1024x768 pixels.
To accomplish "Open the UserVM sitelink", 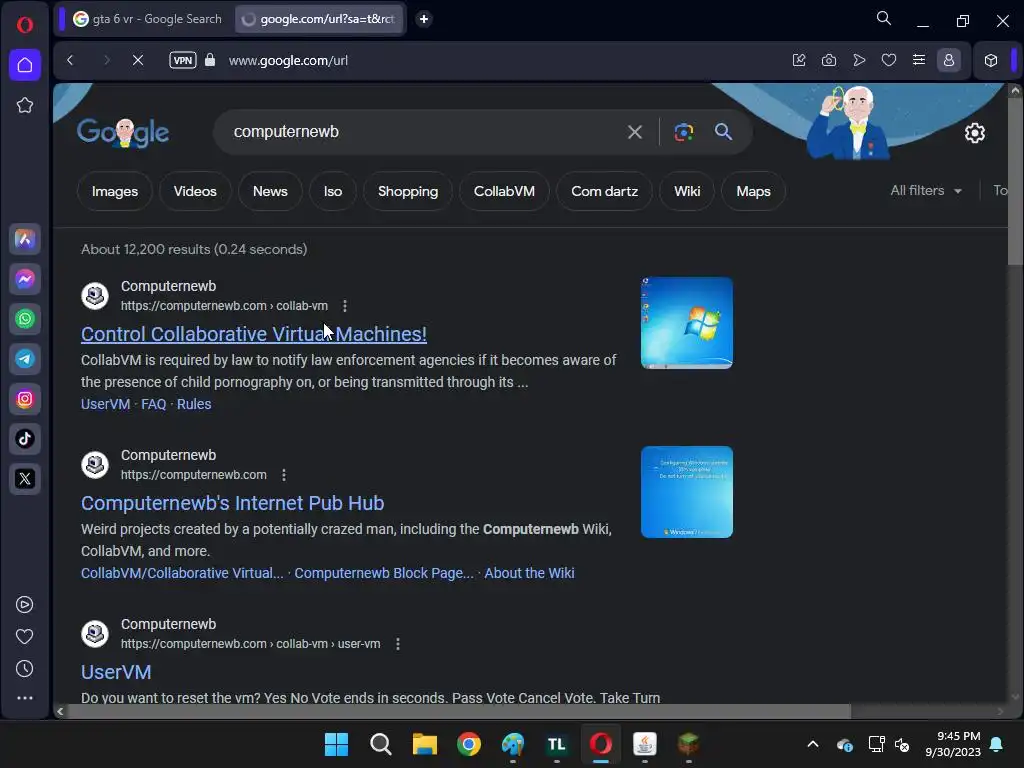I will tap(105, 404).
